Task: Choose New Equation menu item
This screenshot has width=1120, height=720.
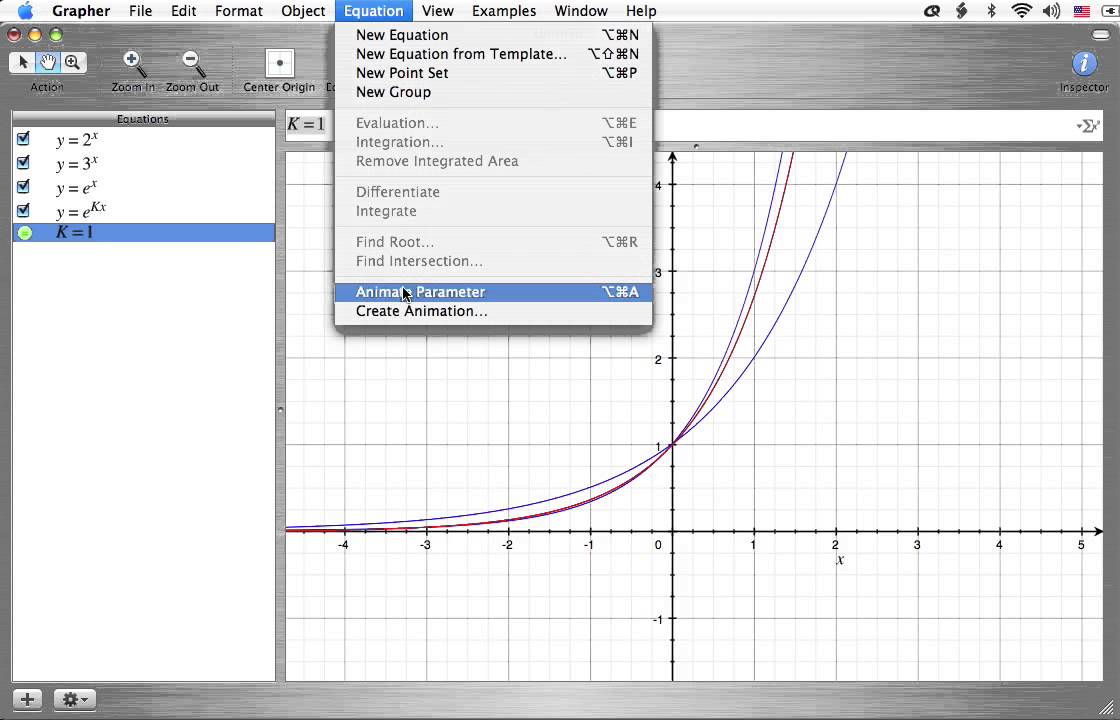Action: pyautogui.click(x=493, y=35)
